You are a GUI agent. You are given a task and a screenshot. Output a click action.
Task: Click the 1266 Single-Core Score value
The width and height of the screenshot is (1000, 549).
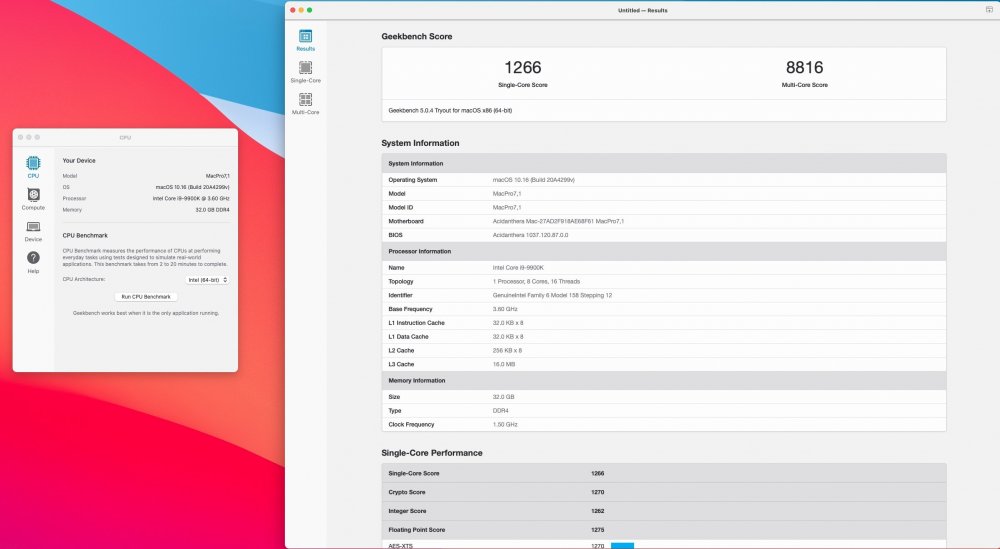coord(522,68)
